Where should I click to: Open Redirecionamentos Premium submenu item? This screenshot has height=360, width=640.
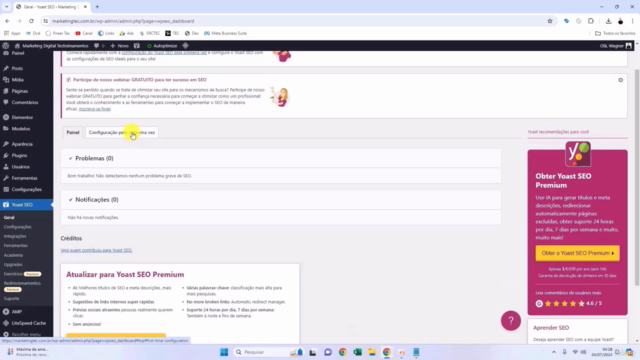[x=22, y=286]
